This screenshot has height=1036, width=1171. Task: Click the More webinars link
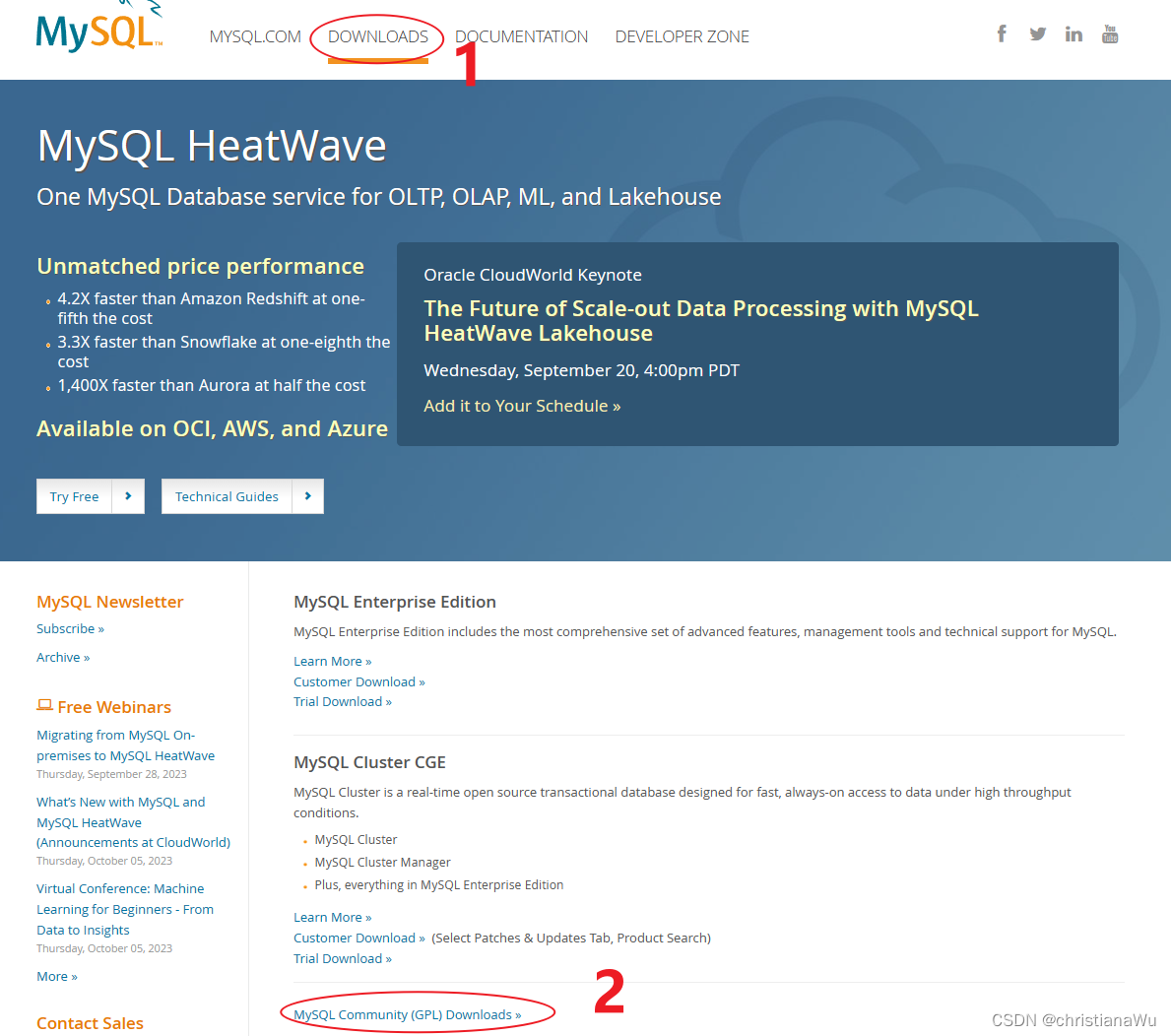(x=57, y=976)
